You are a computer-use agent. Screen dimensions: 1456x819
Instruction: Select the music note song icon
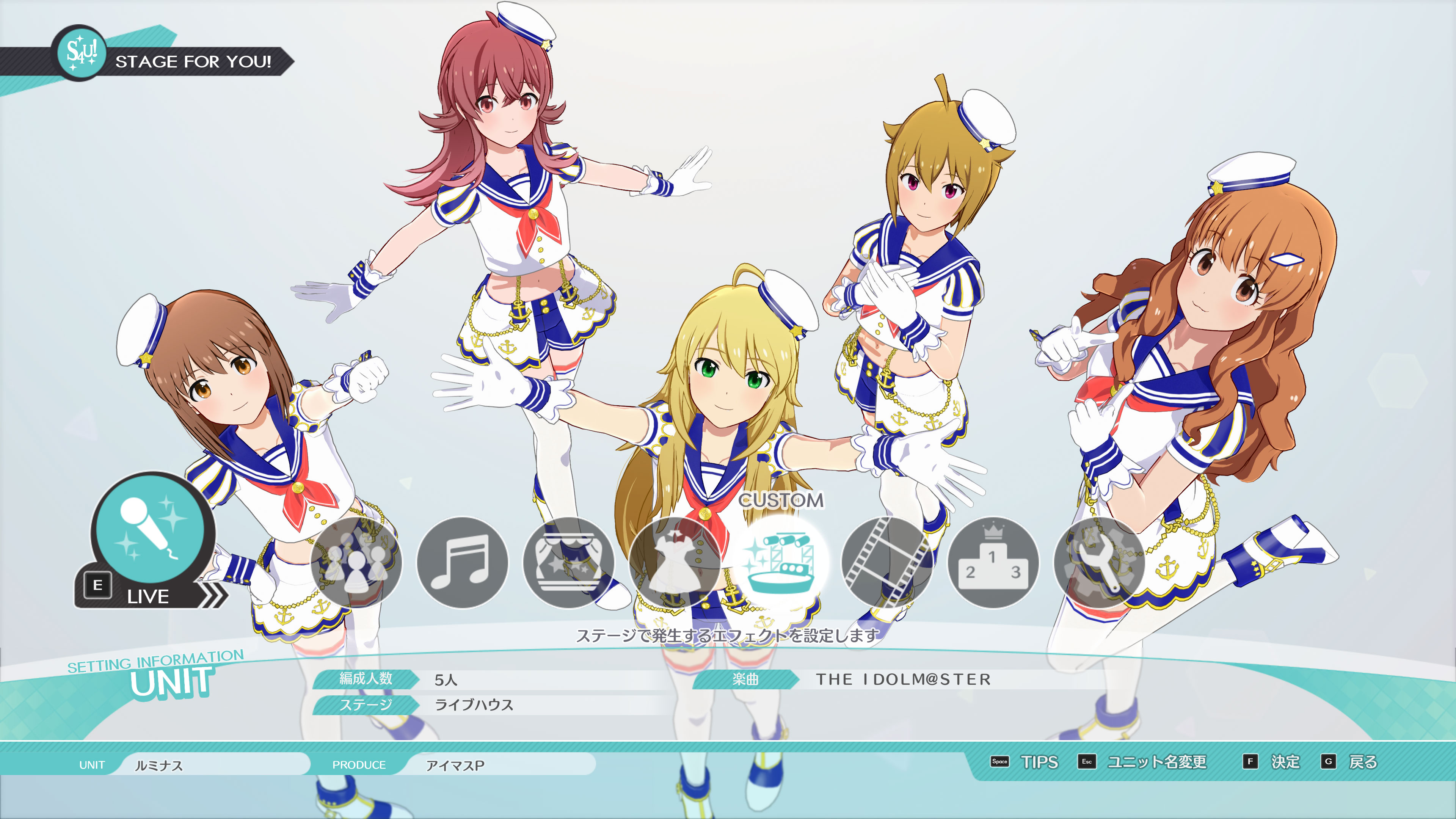462,563
